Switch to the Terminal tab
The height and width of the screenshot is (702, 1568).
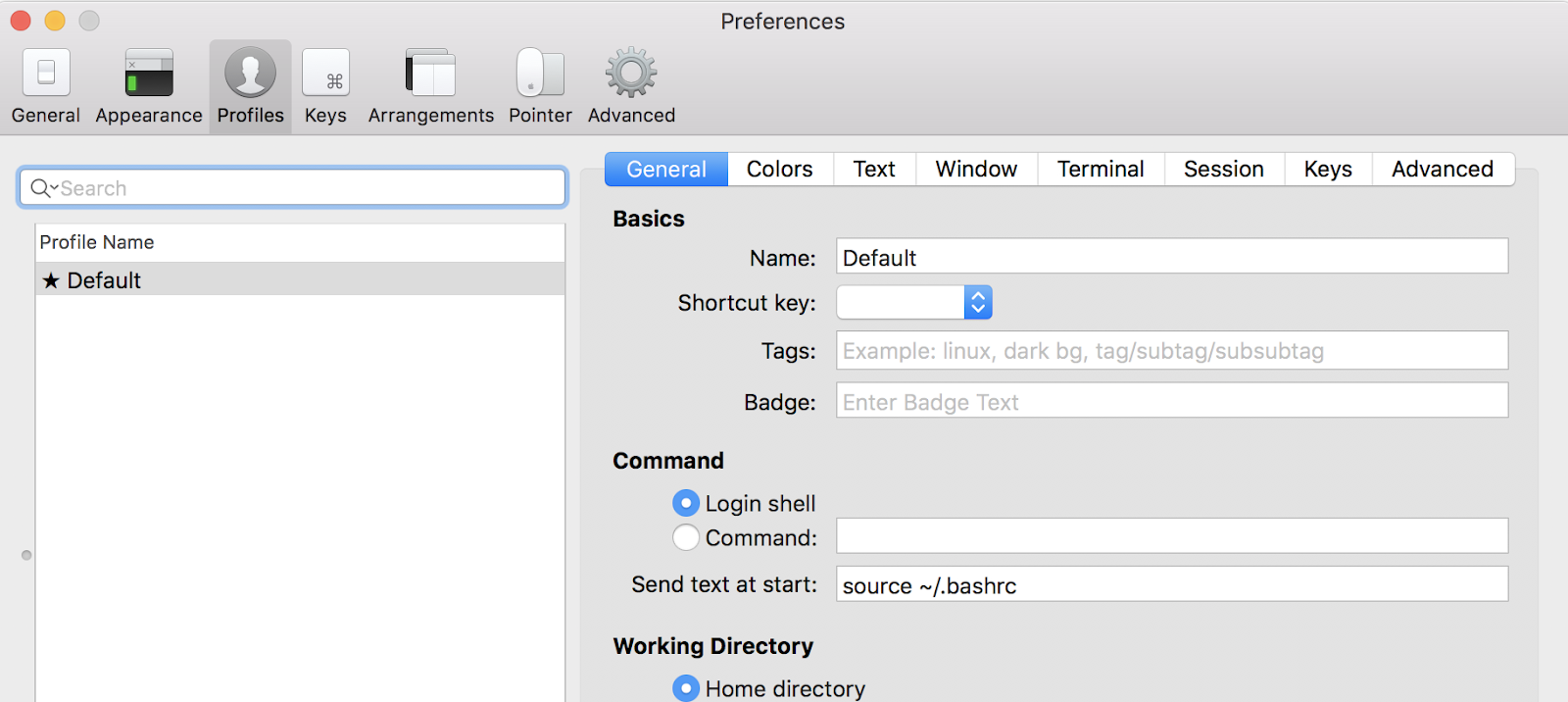[x=1101, y=170]
